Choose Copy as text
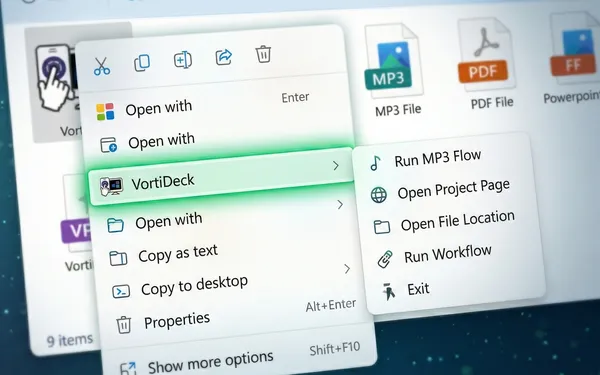Viewport: 600px width, 375px height. (178, 254)
